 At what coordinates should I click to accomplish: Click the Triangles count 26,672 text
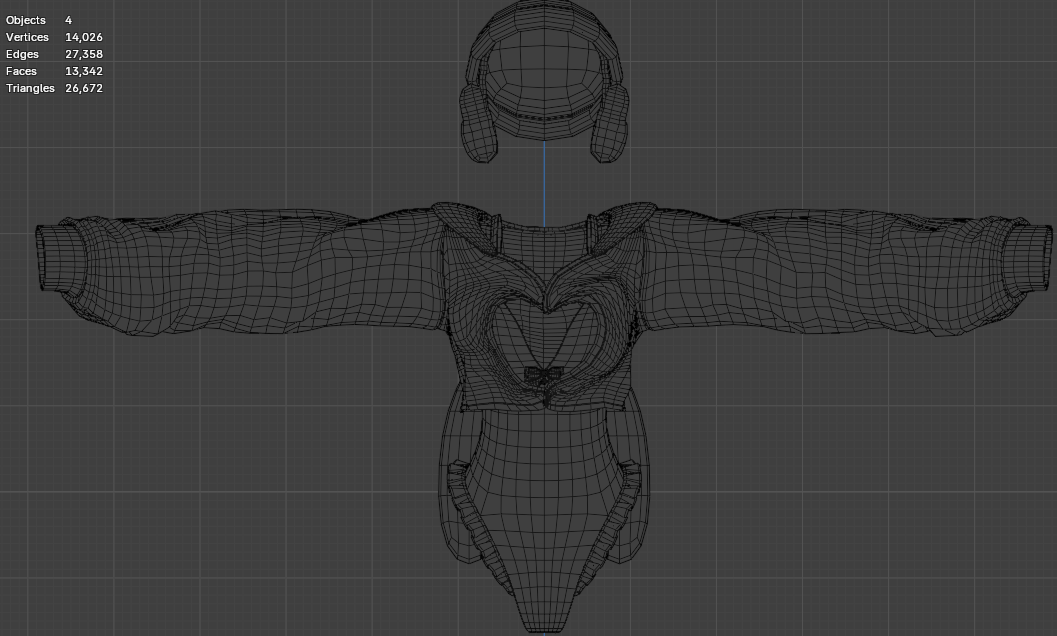click(83, 88)
